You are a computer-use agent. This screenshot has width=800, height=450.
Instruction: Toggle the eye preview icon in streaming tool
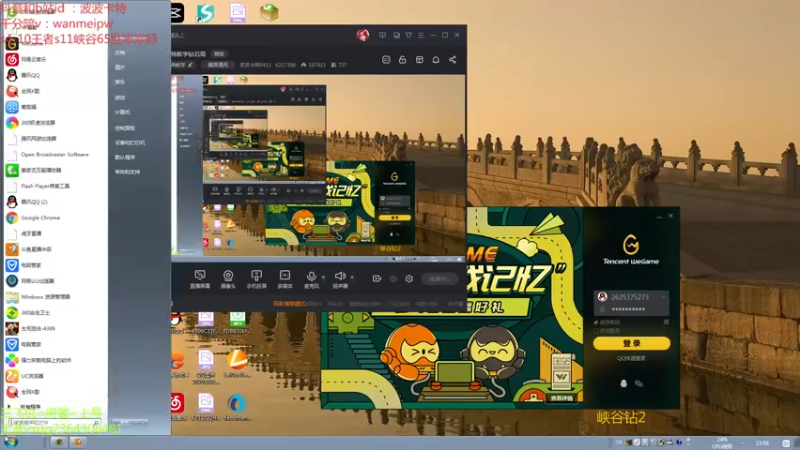click(393, 279)
